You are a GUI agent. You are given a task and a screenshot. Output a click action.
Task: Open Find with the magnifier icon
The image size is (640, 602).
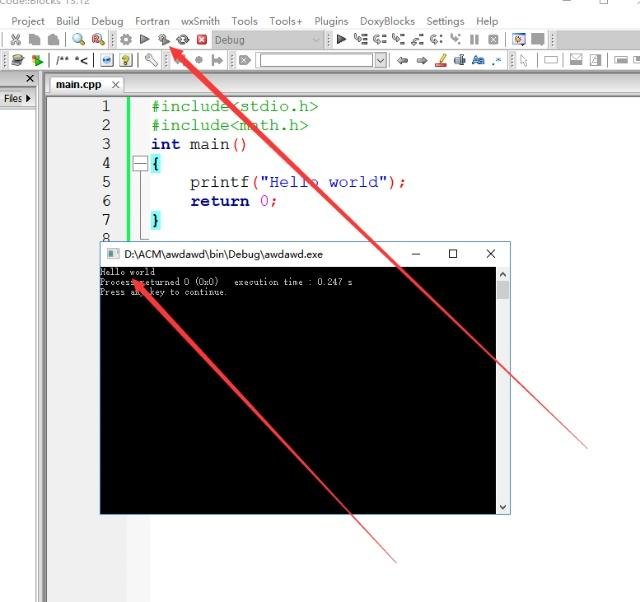point(78,40)
